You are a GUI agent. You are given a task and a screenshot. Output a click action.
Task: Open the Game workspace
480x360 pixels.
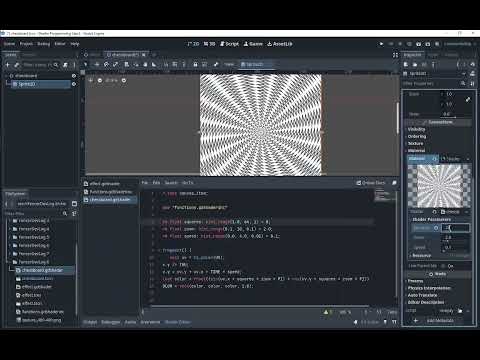(x=253, y=44)
